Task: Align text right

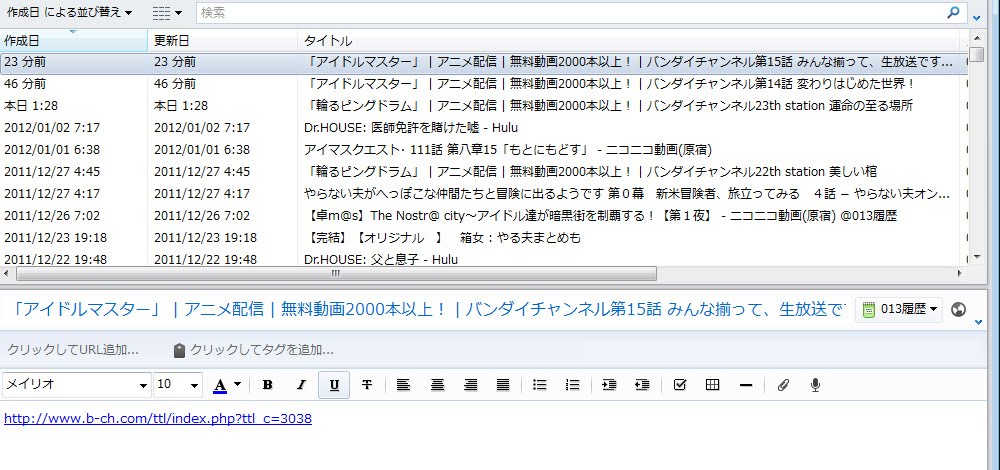Action: point(471,385)
